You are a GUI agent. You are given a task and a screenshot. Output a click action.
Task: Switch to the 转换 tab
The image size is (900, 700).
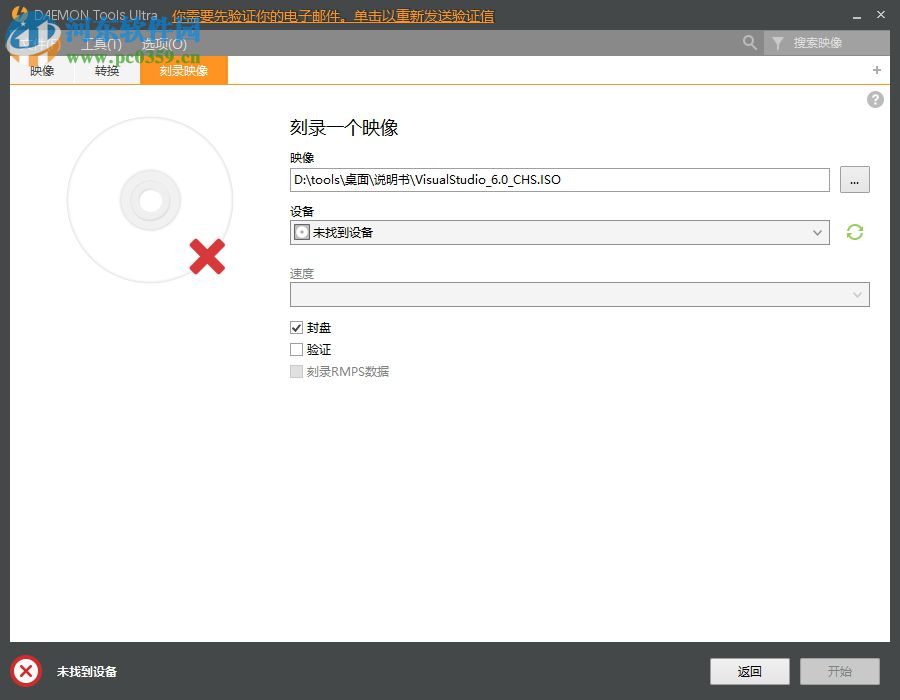click(x=106, y=70)
